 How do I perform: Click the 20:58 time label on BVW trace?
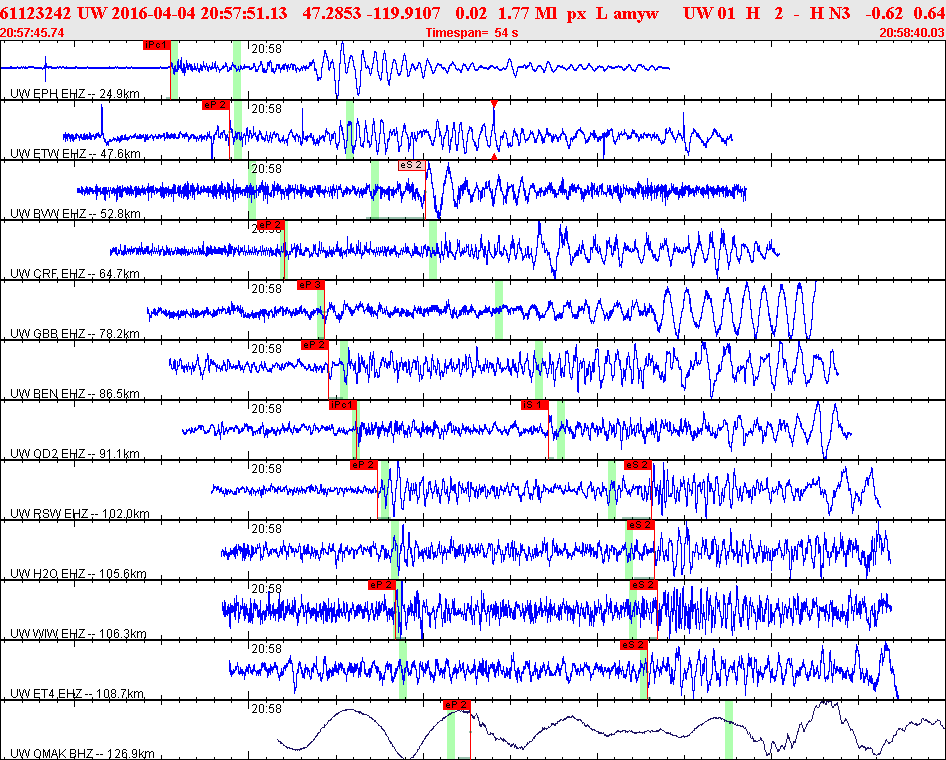267,169
